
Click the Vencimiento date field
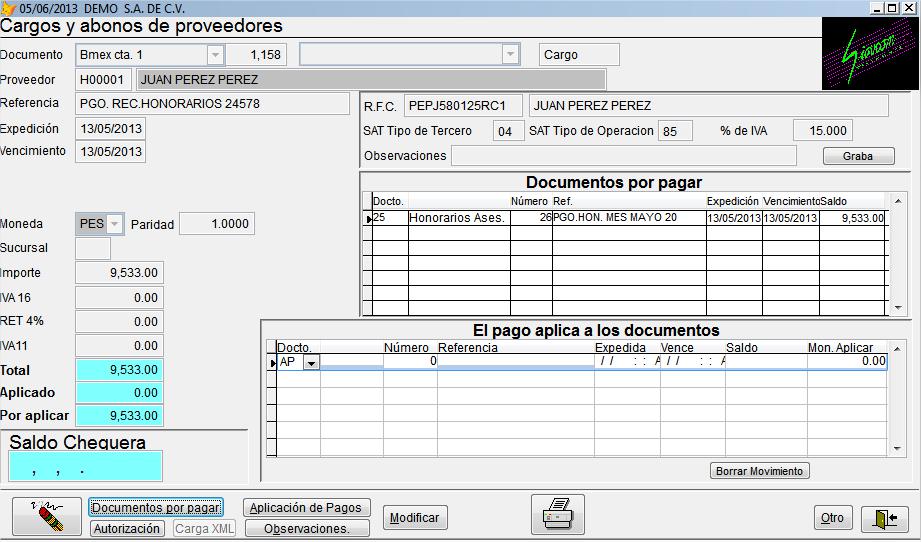click(x=110, y=152)
